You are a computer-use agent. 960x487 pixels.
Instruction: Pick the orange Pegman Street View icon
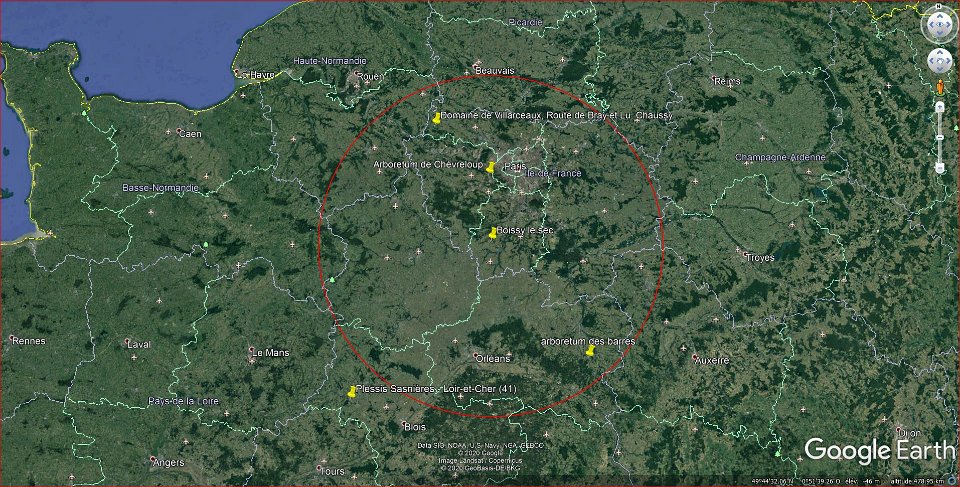940,88
